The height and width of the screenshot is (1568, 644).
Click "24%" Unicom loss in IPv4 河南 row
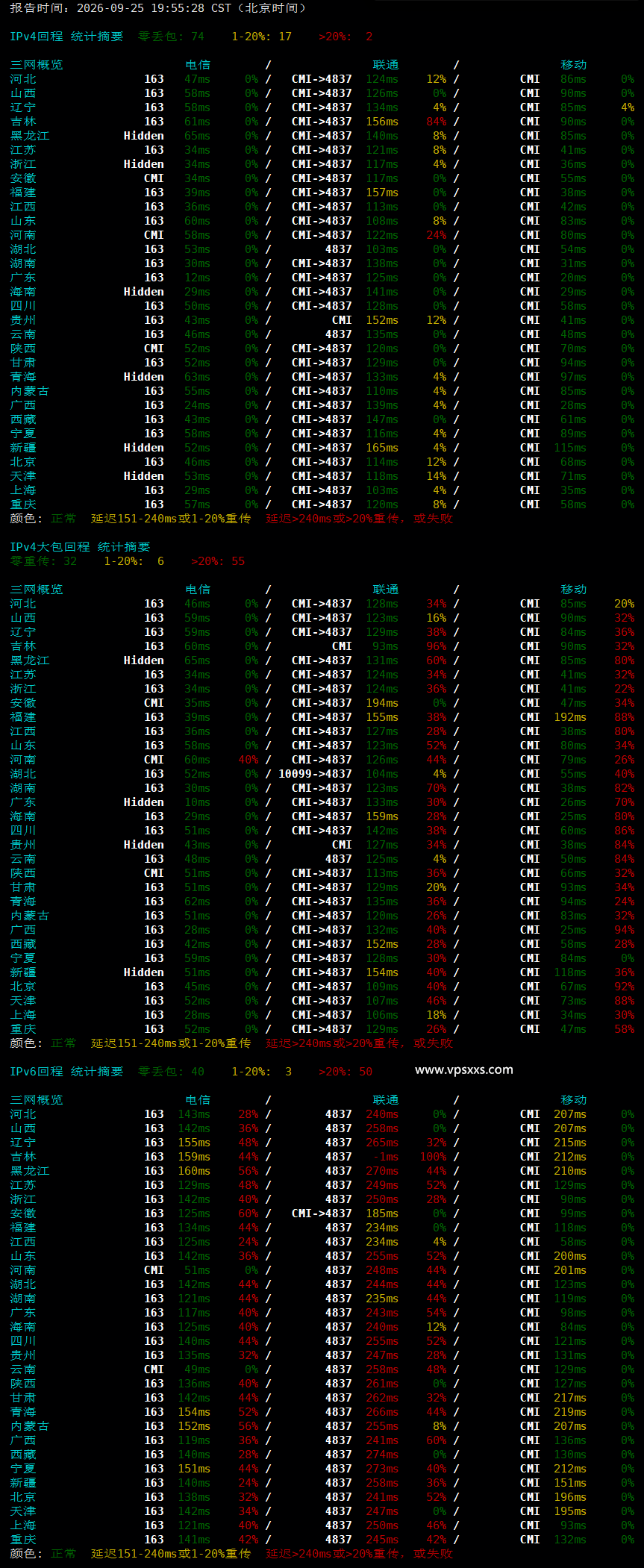pyautogui.click(x=437, y=235)
